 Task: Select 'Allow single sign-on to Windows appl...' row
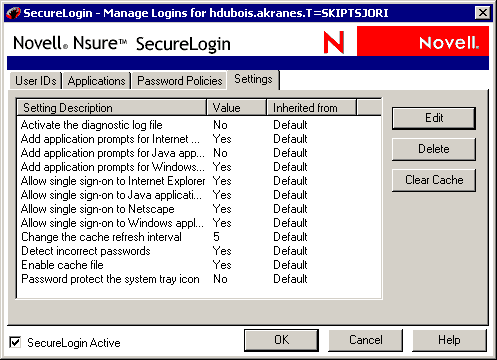[199, 223]
